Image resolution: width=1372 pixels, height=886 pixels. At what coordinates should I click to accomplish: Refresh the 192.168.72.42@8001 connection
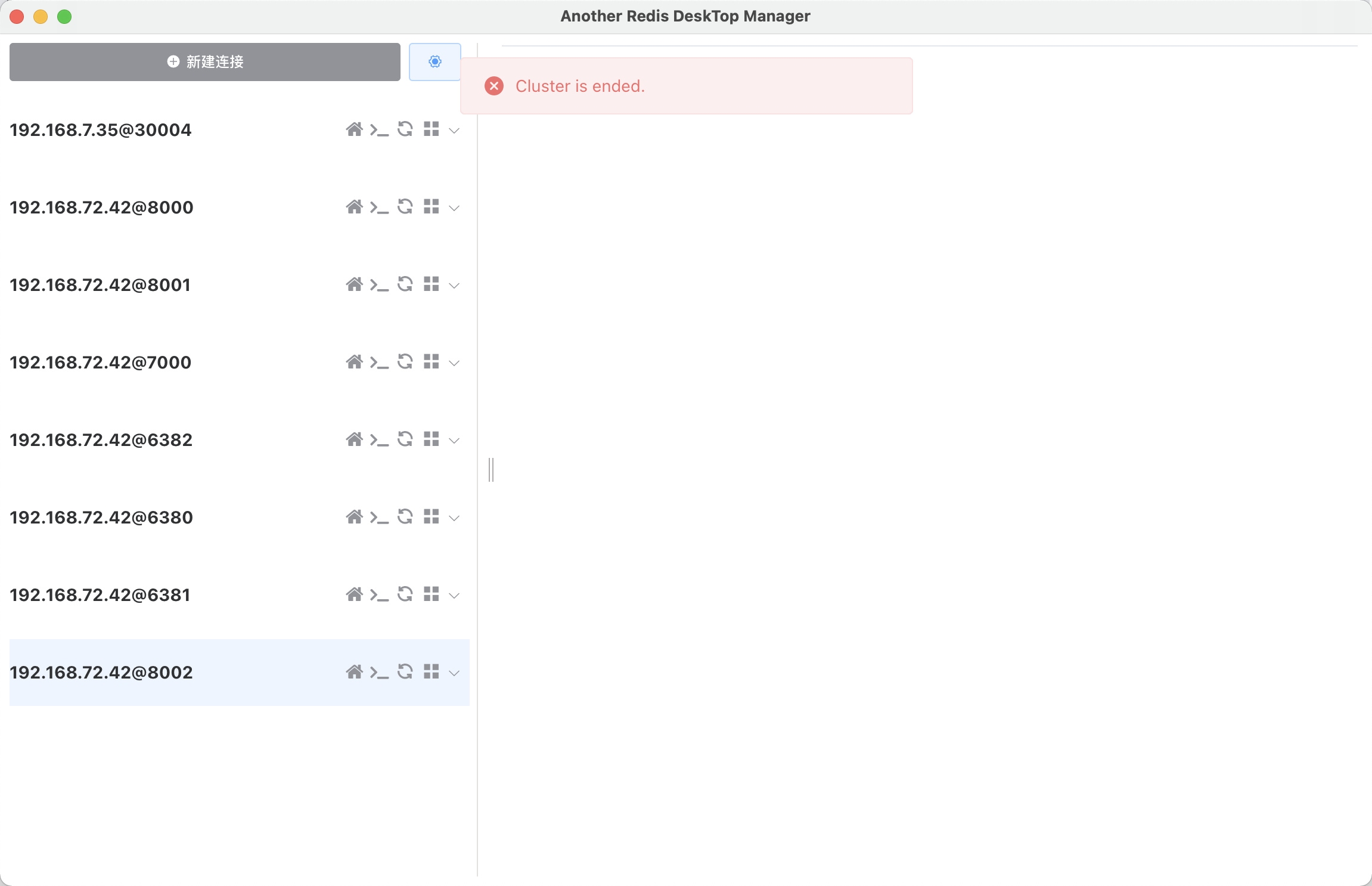tap(405, 284)
